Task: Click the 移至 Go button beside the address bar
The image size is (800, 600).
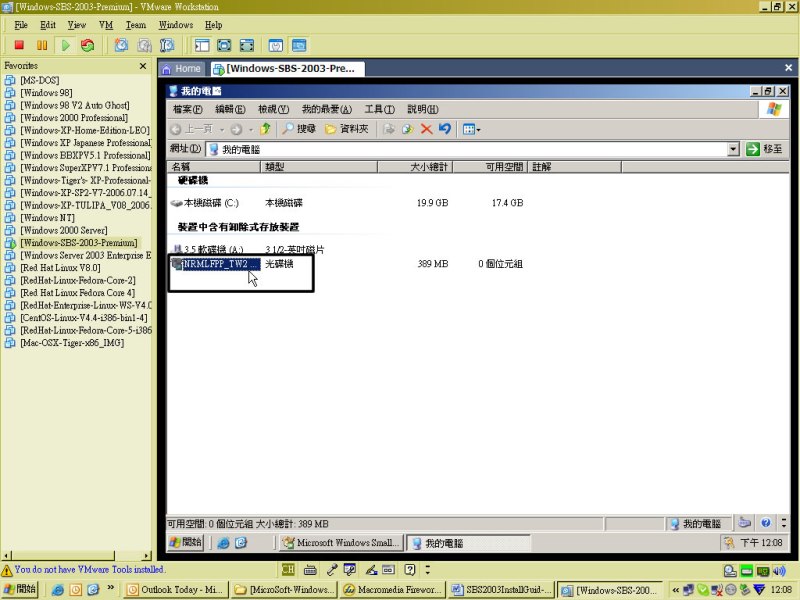Action: 764,149
